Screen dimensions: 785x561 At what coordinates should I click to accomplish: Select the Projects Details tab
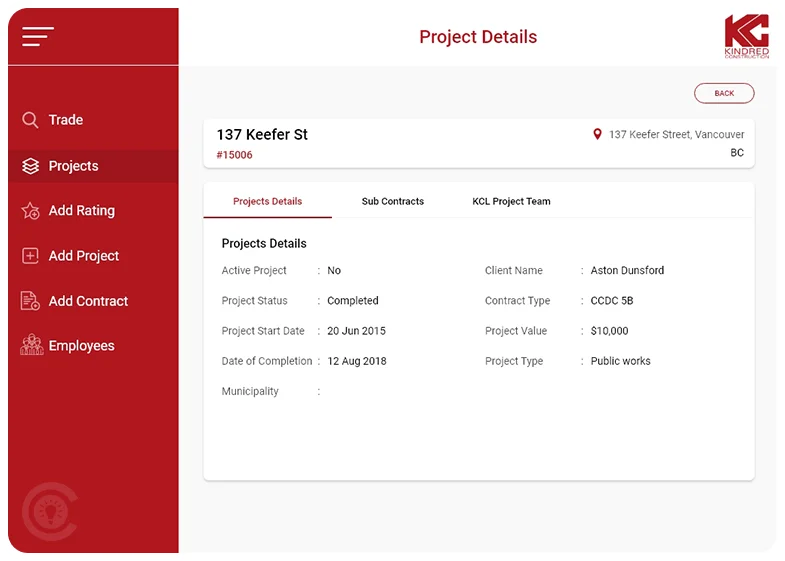(267, 201)
